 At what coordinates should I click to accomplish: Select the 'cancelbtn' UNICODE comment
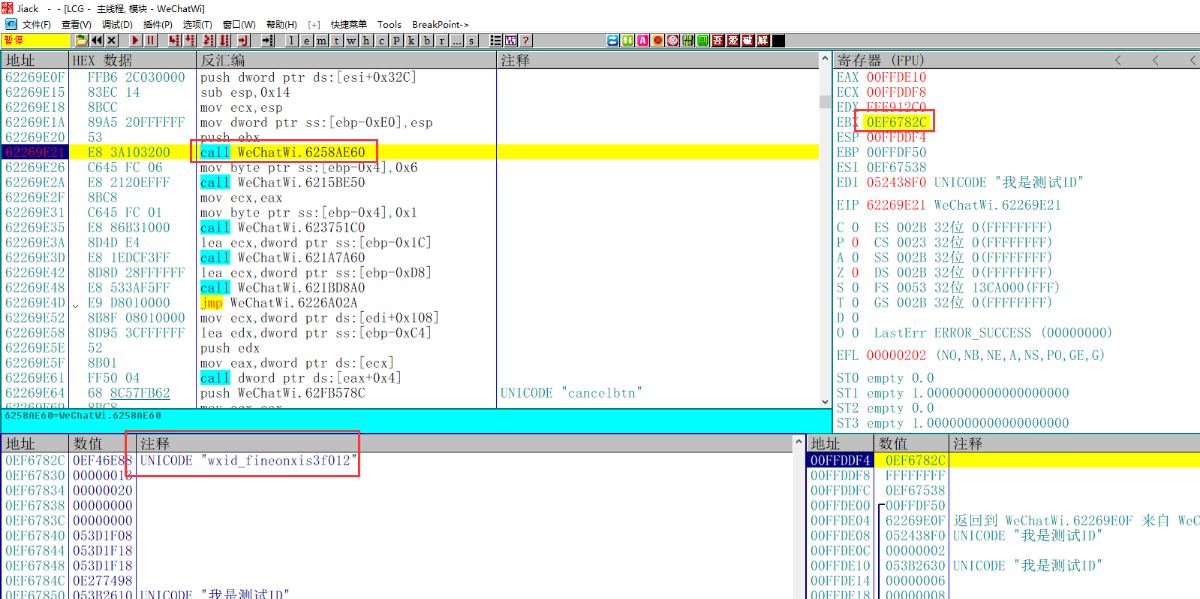point(571,393)
